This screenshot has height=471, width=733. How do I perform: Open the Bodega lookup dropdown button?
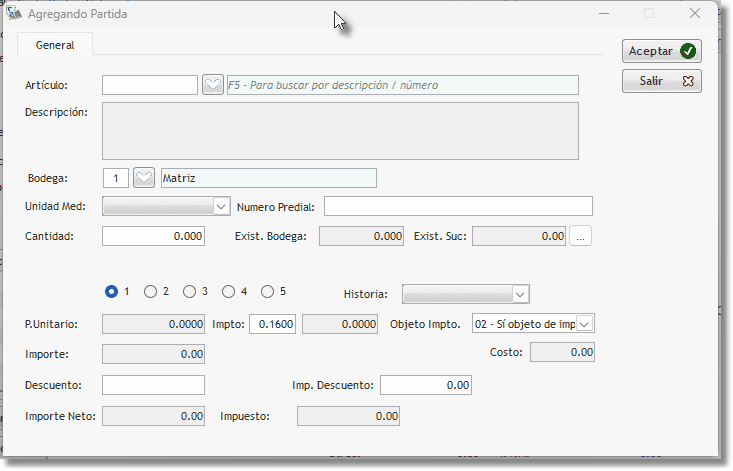[x=144, y=178]
